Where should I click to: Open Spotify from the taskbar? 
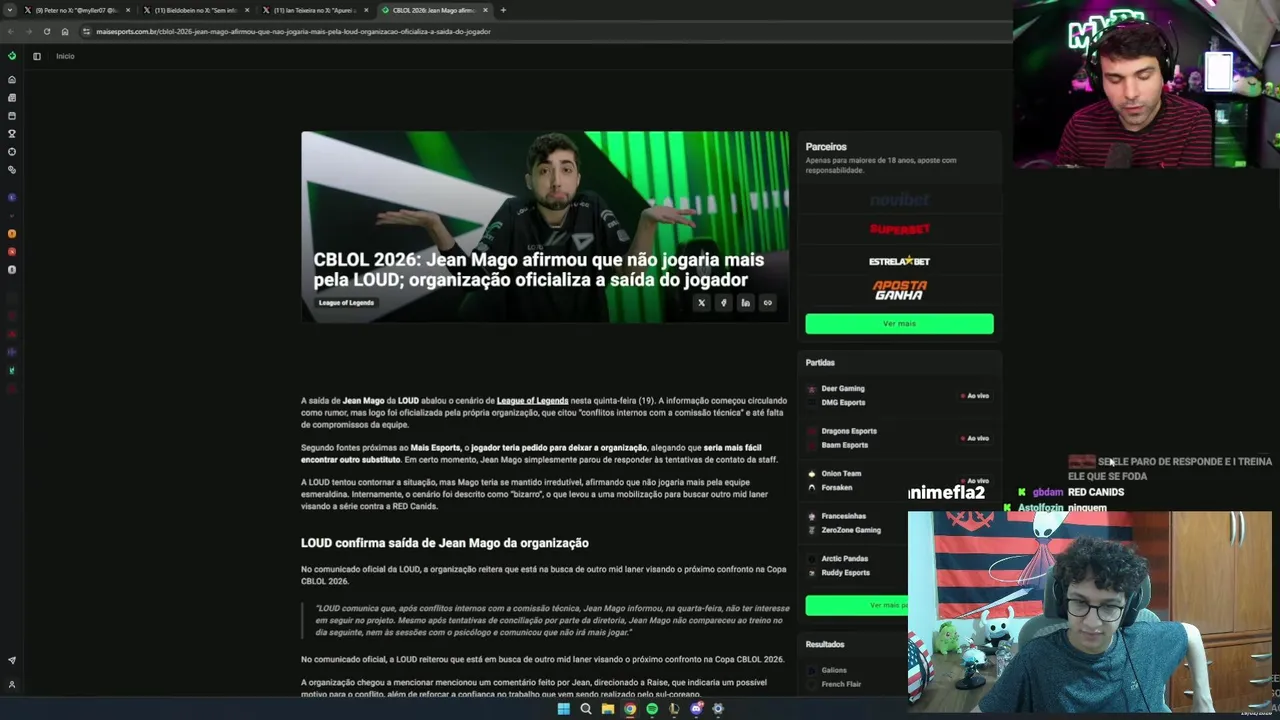point(652,709)
